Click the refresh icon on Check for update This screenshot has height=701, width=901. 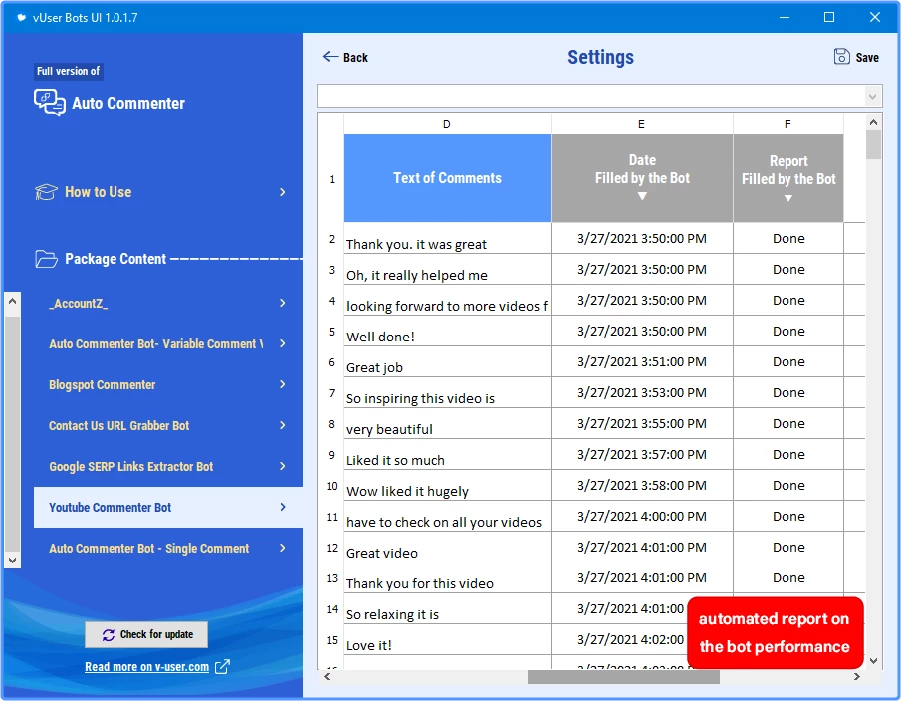109,635
